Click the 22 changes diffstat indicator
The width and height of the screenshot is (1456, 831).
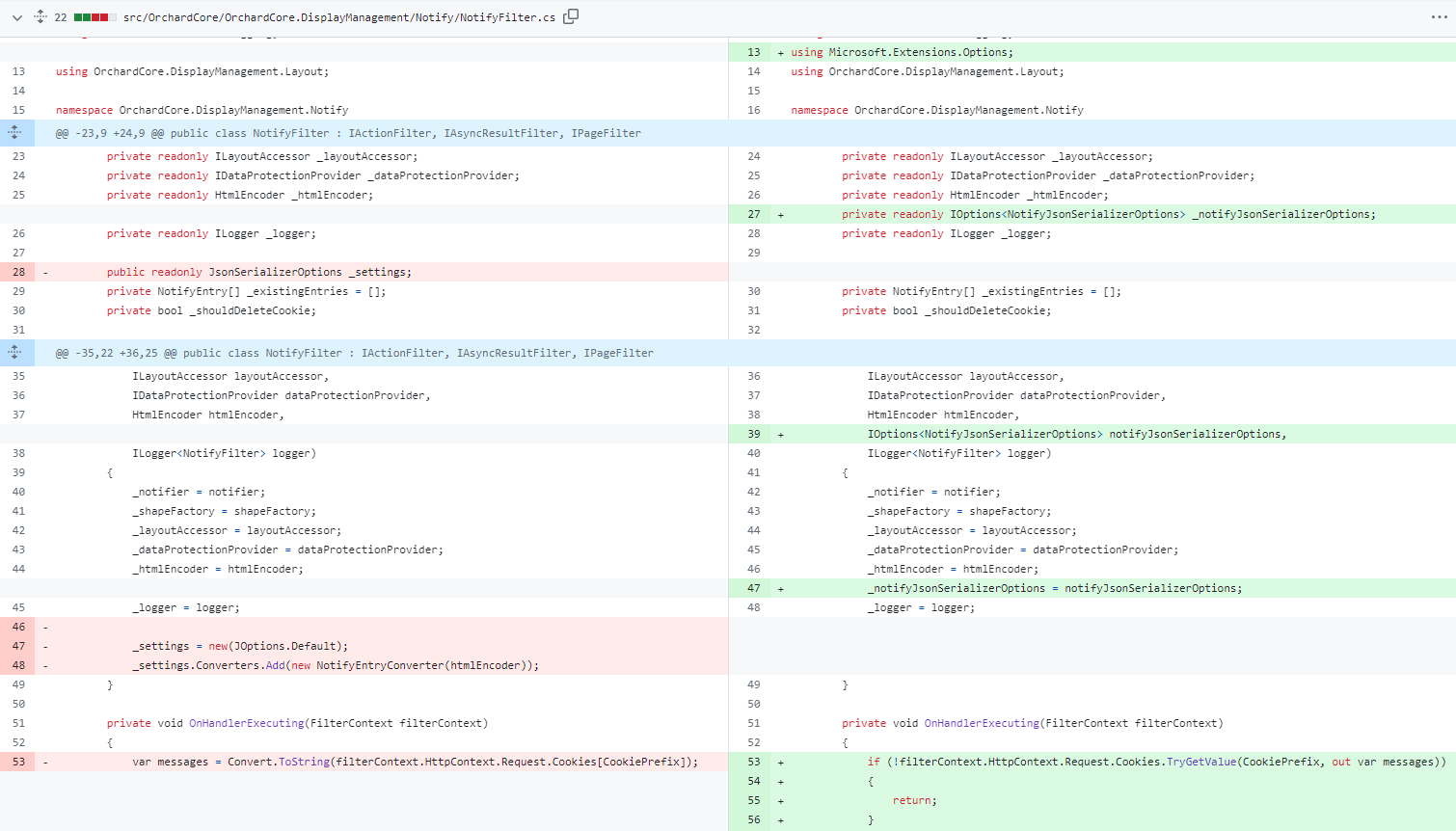(x=86, y=17)
